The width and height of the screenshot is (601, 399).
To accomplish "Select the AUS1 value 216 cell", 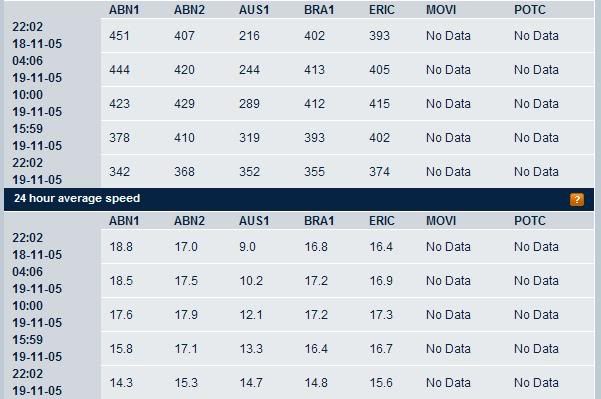I will (x=249, y=36).
